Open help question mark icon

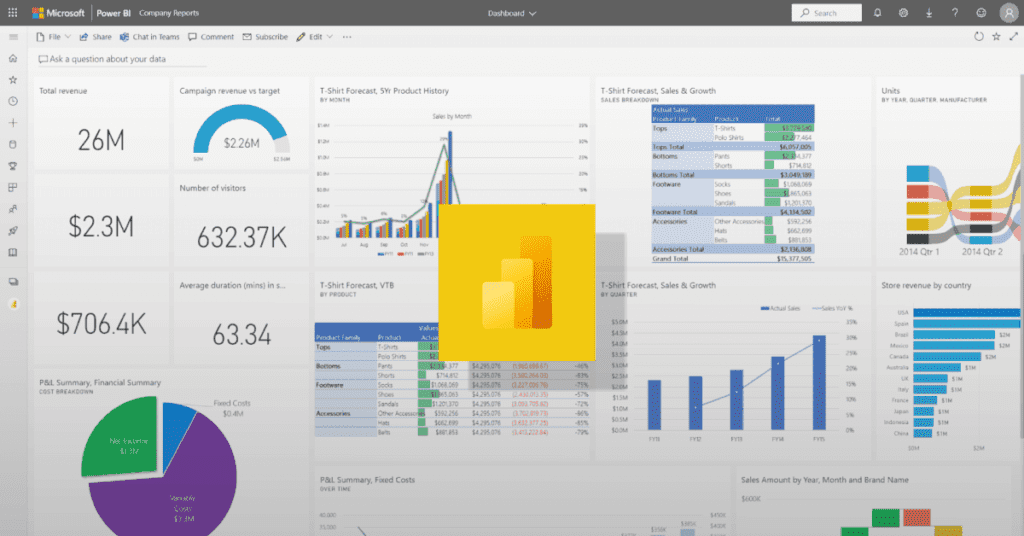point(955,12)
